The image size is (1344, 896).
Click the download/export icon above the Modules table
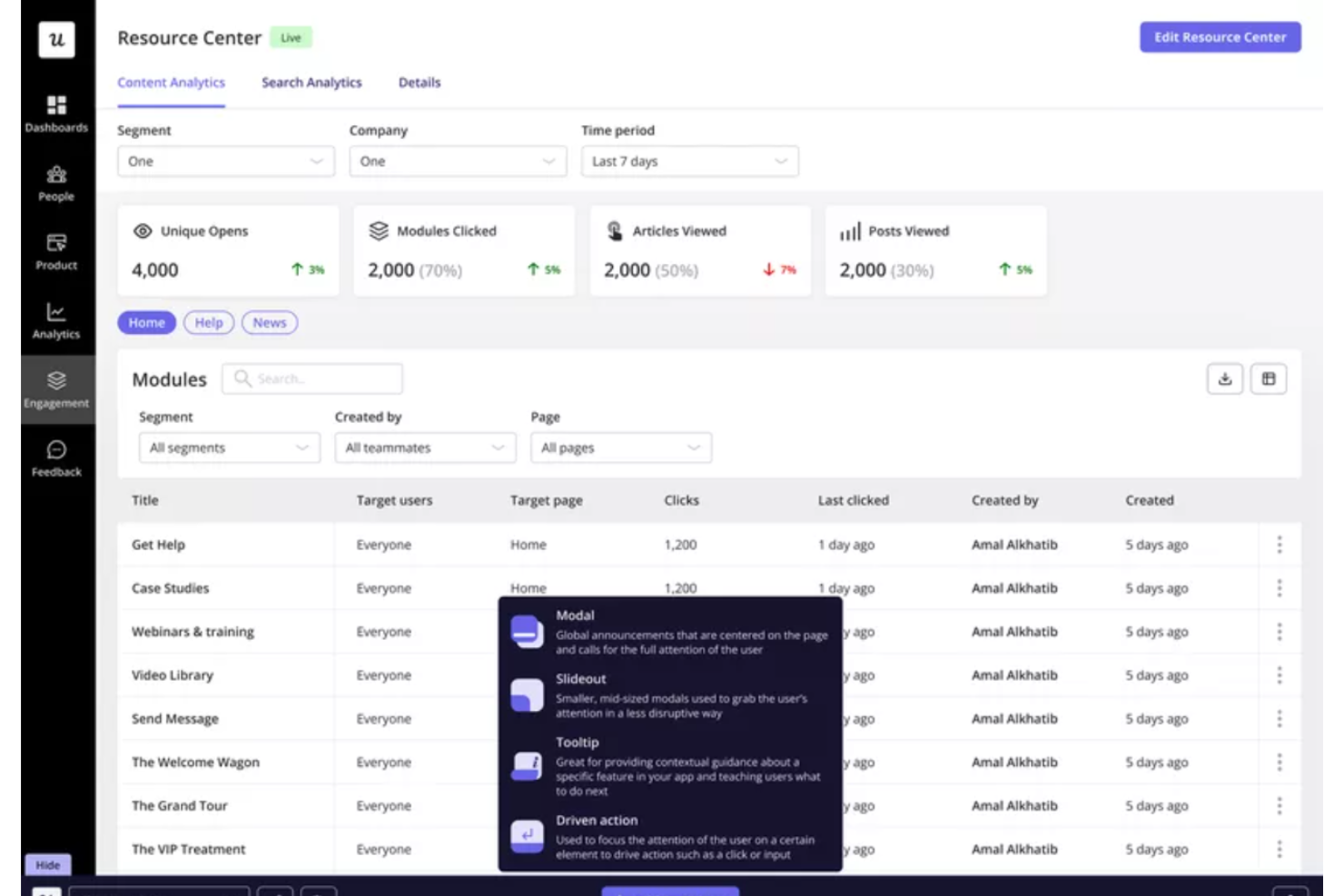pos(1224,379)
